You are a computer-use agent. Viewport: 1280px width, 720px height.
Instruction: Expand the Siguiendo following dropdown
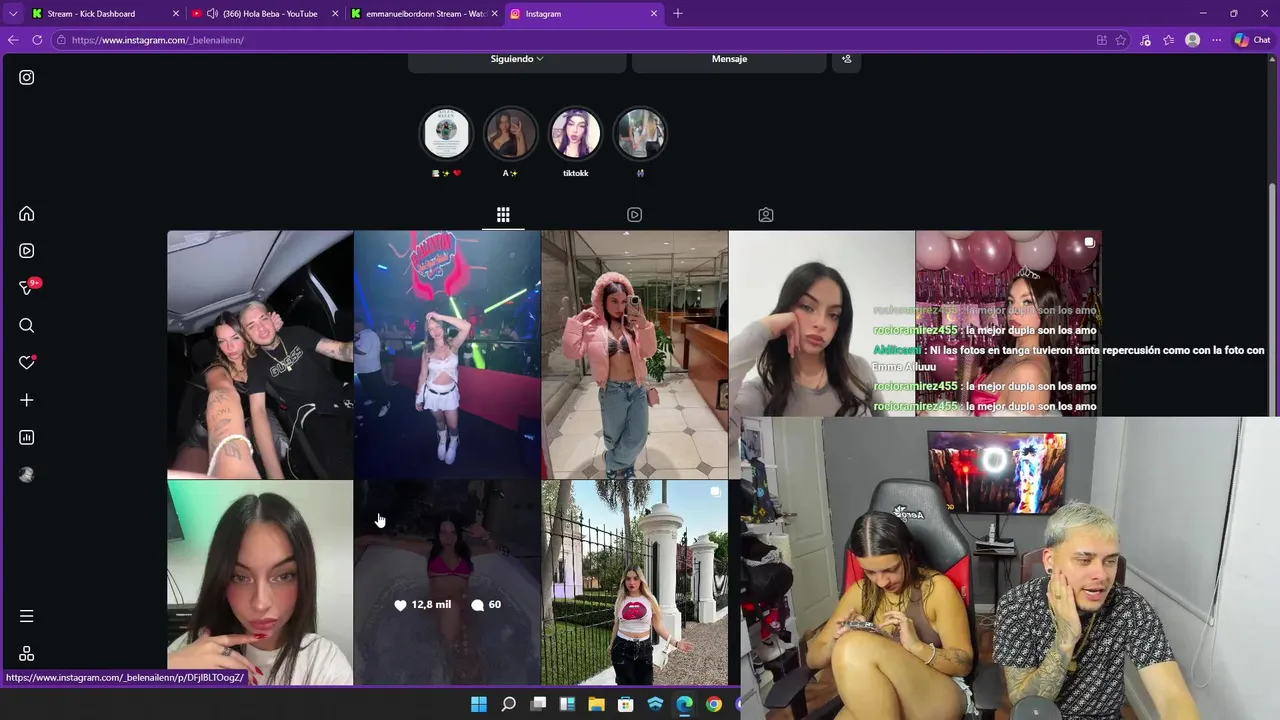pyautogui.click(x=517, y=59)
